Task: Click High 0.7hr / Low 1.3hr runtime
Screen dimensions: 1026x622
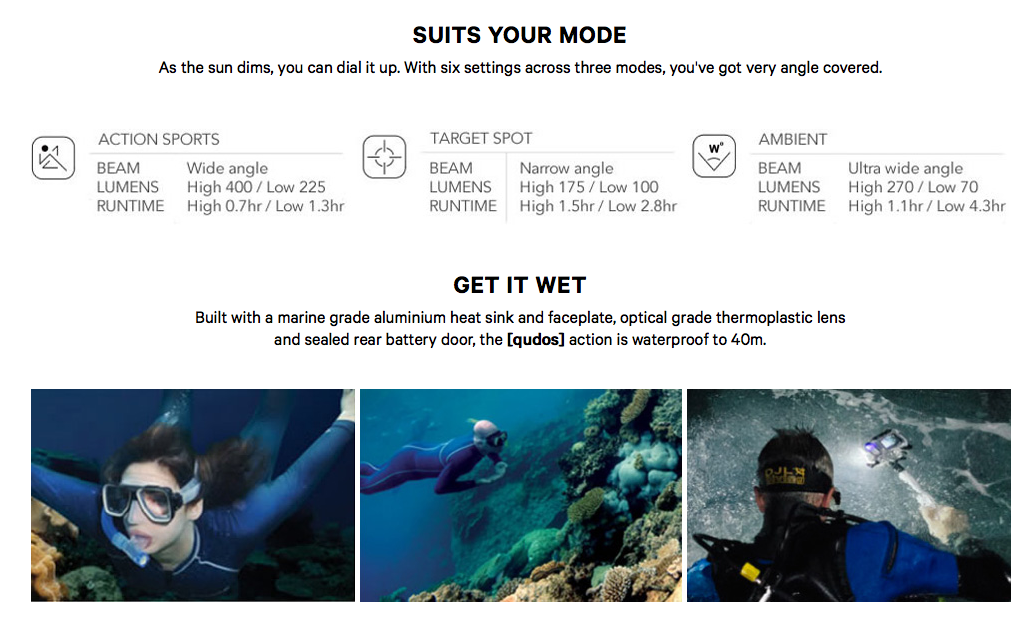Action: click(265, 206)
